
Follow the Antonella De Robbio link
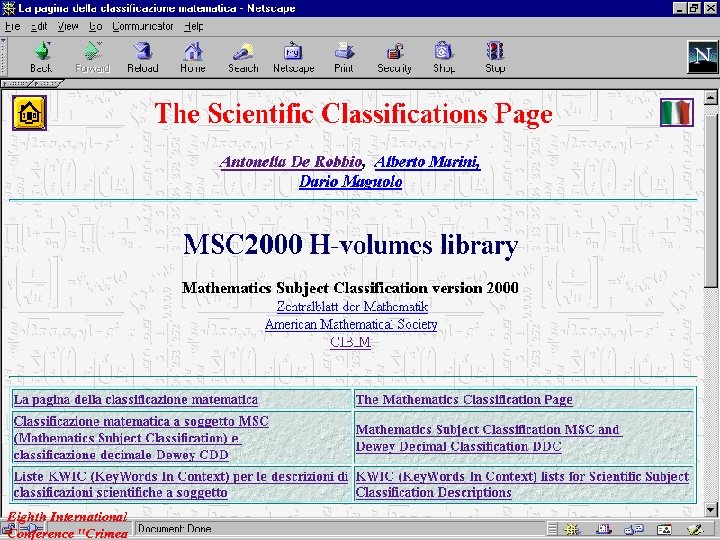291,162
